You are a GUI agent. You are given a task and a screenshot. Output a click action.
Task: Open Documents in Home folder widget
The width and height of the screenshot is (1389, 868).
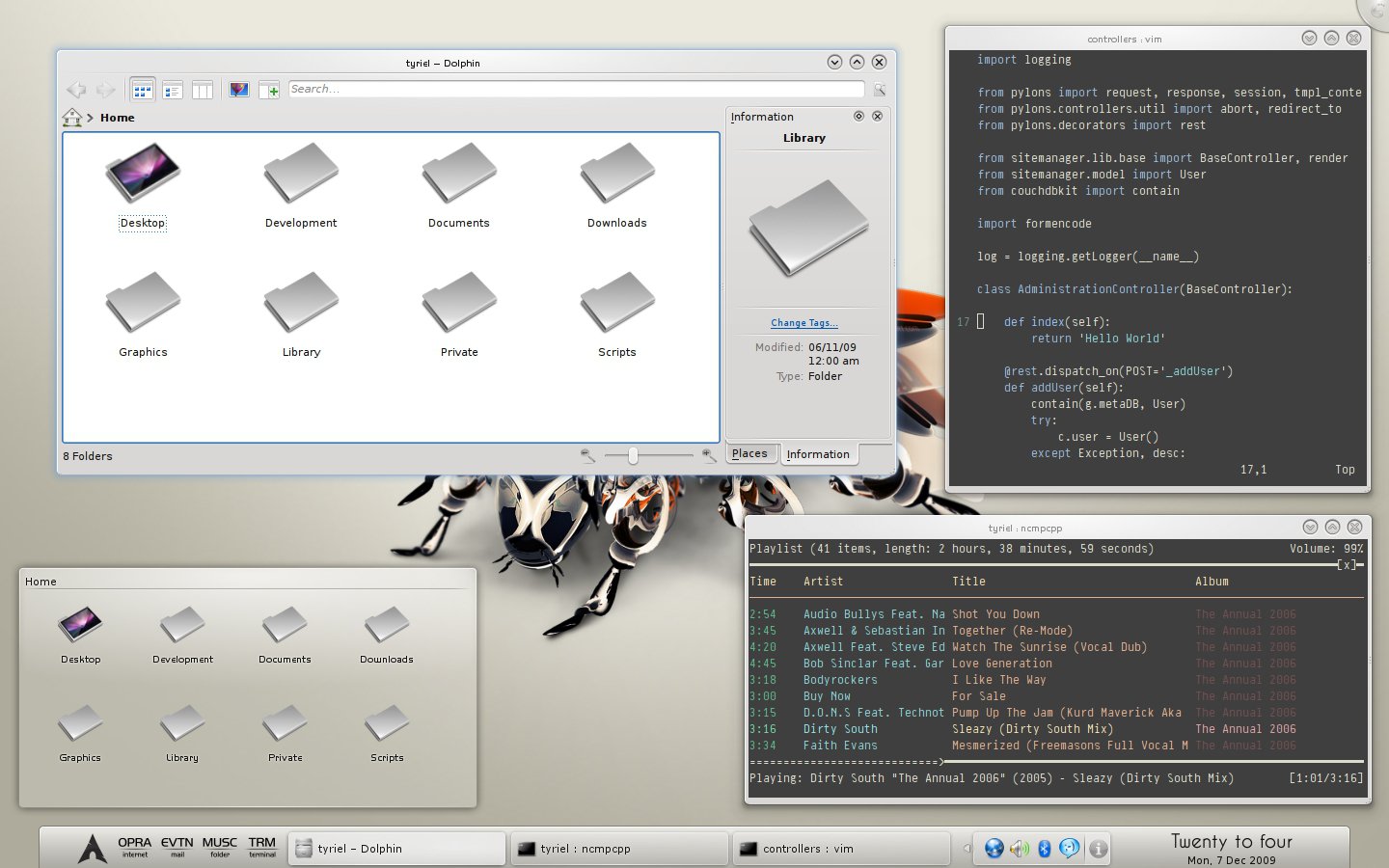click(285, 635)
